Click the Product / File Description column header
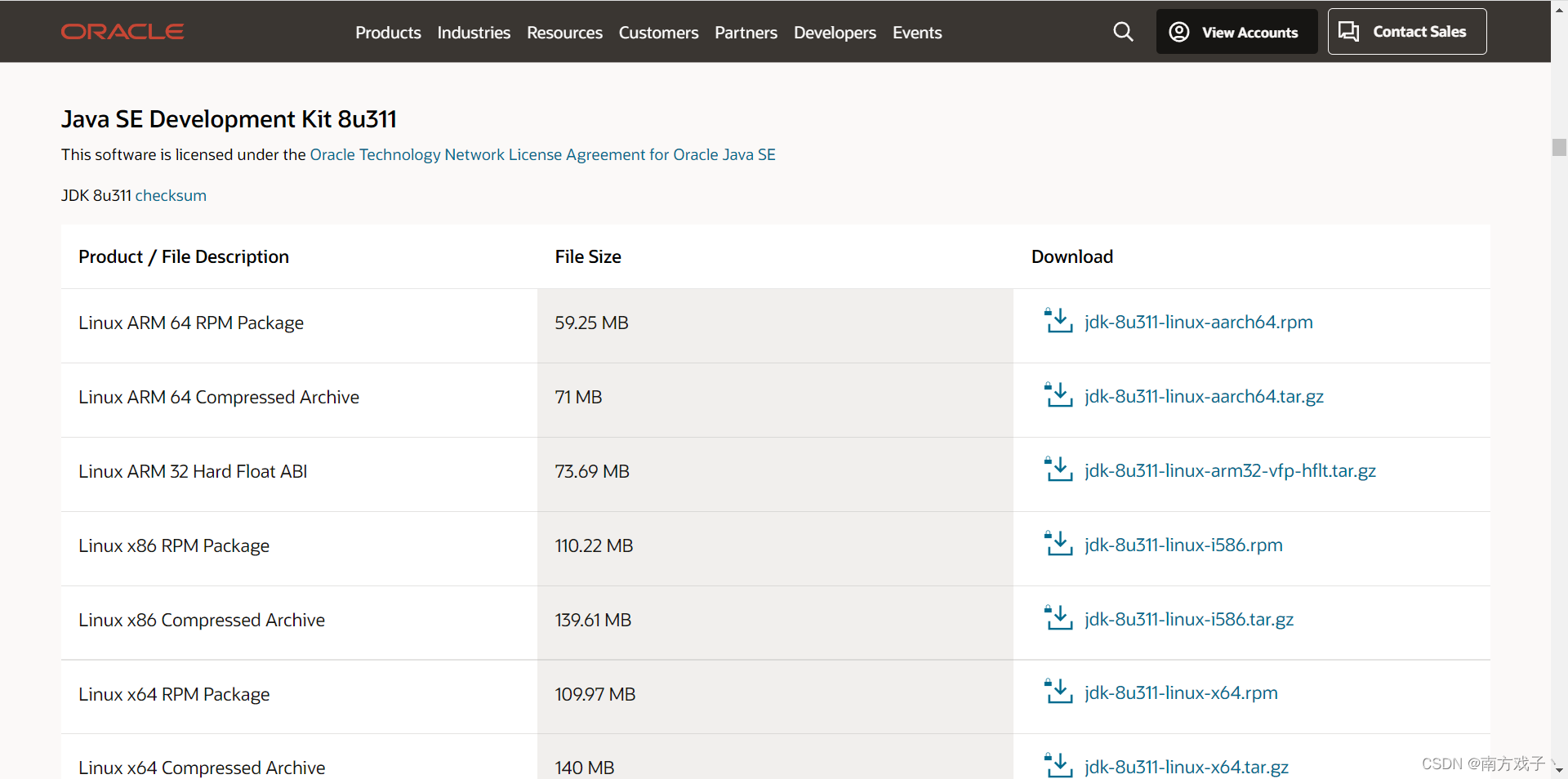Image resolution: width=1568 pixels, height=779 pixels. tap(184, 256)
